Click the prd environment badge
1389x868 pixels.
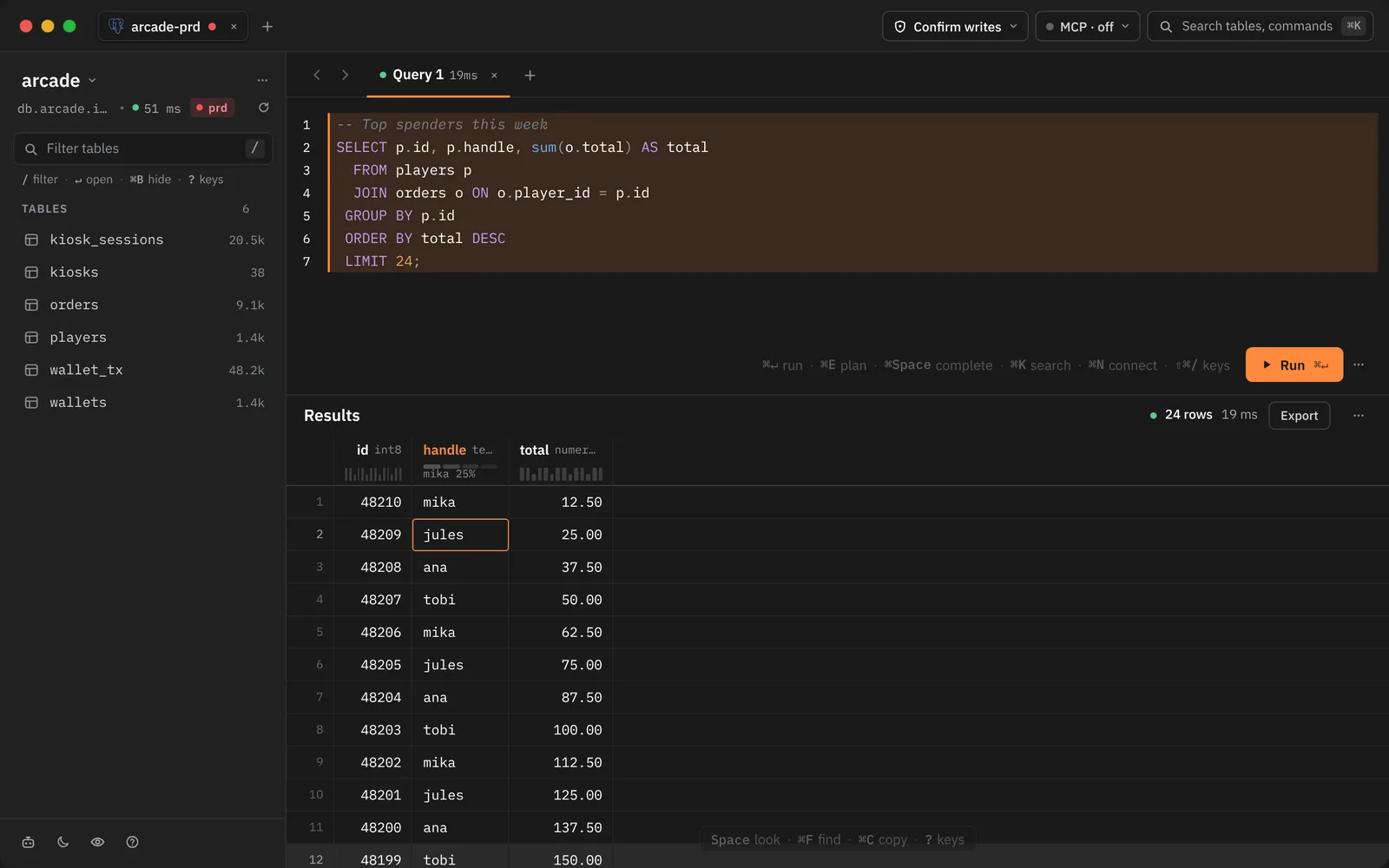point(213,108)
